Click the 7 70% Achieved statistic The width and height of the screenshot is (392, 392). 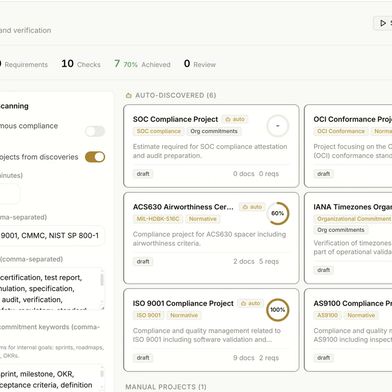(x=142, y=64)
